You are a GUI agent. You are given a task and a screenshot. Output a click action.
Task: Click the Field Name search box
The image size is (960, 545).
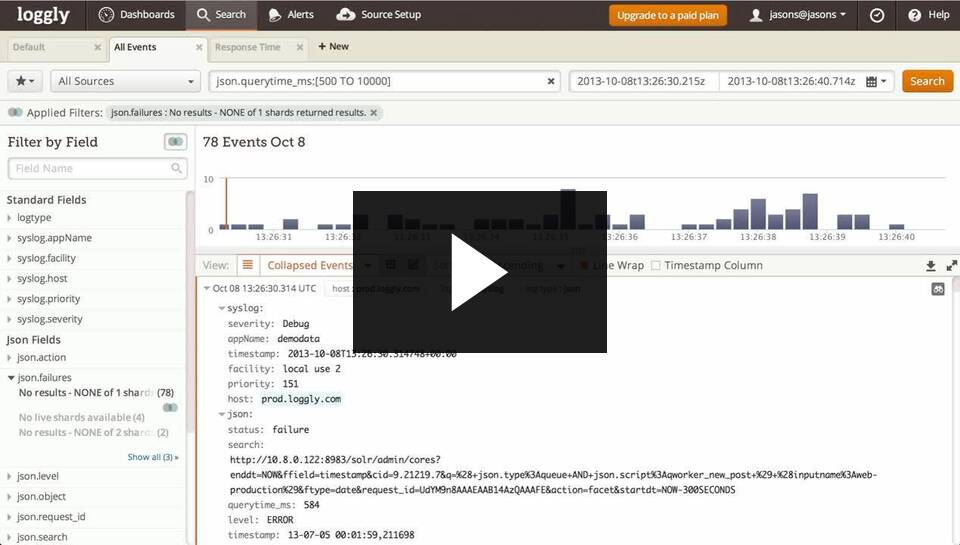97,168
